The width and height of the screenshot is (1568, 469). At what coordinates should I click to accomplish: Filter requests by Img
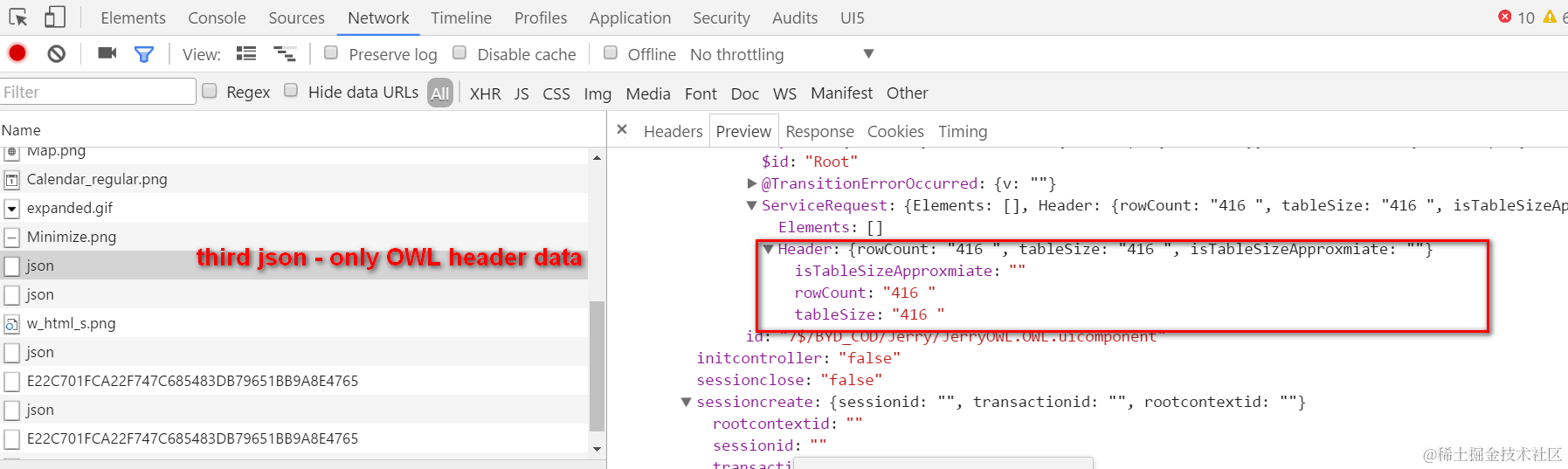pos(597,93)
